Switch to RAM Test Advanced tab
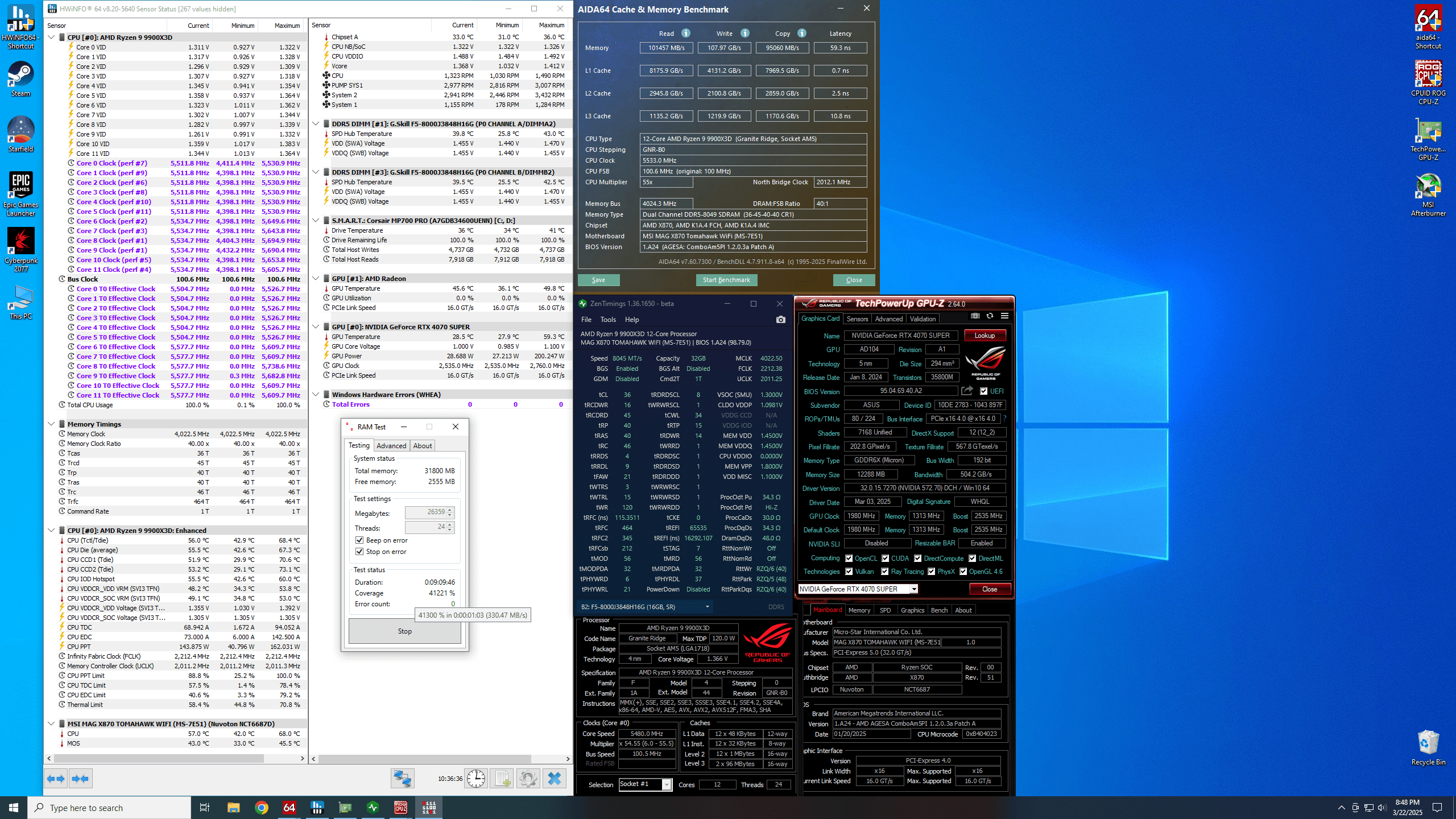Viewport: 1456px width, 819px height. click(391, 445)
